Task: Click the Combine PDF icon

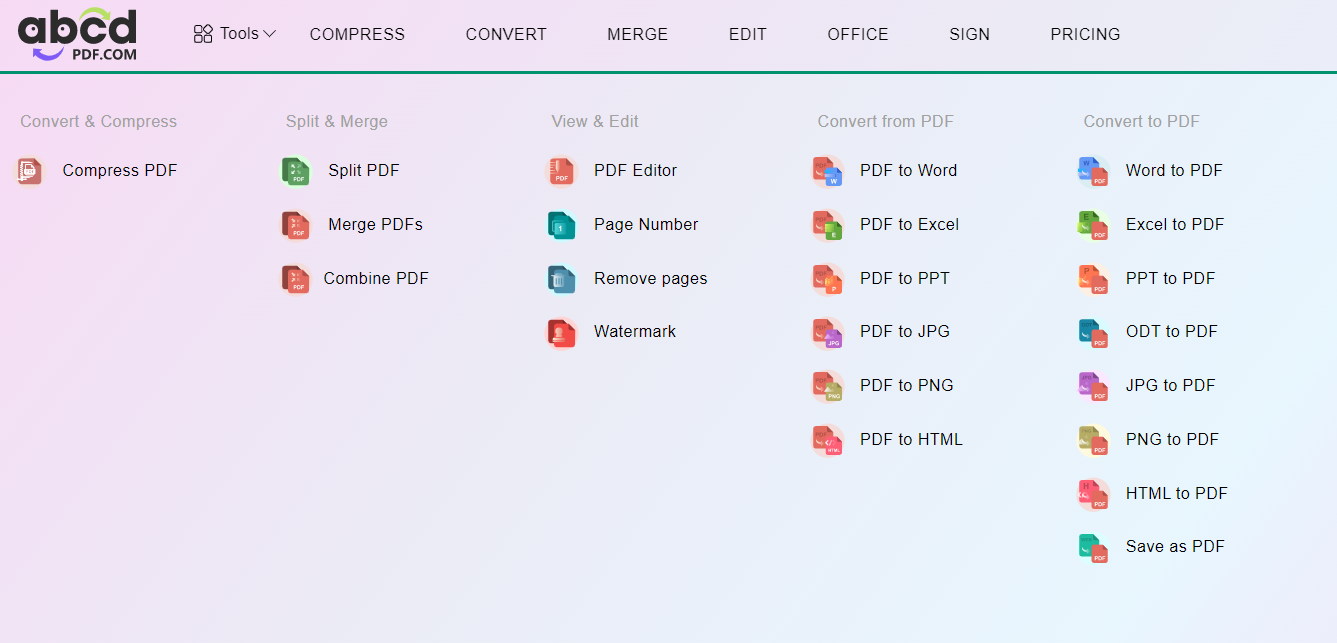Action: point(295,279)
